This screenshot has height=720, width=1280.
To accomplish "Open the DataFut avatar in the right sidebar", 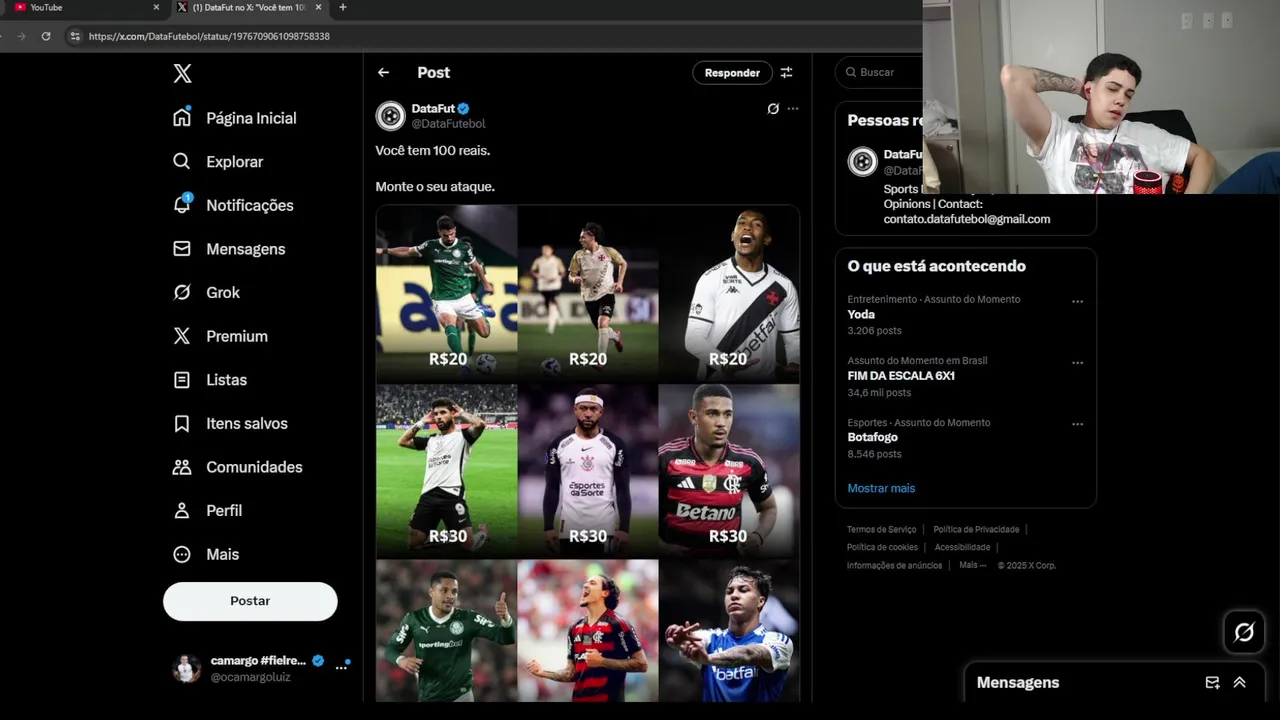I will pos(862,162).
